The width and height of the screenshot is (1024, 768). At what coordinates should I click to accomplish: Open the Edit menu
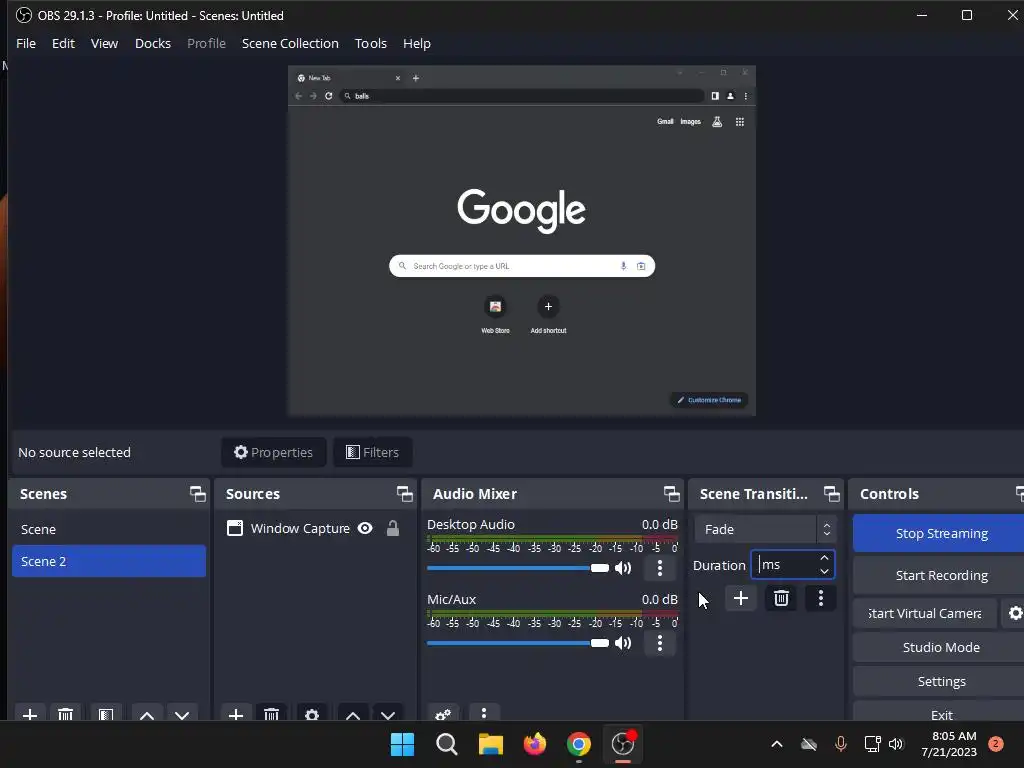[x=63, y=43]
